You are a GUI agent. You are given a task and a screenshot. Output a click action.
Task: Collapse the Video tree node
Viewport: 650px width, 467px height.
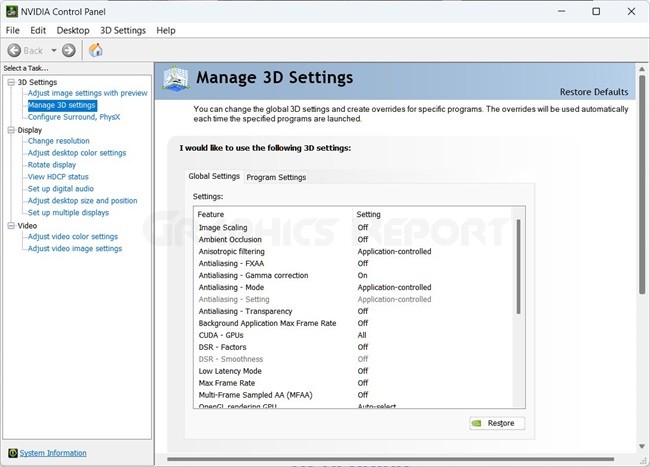(x=11, y=226)
